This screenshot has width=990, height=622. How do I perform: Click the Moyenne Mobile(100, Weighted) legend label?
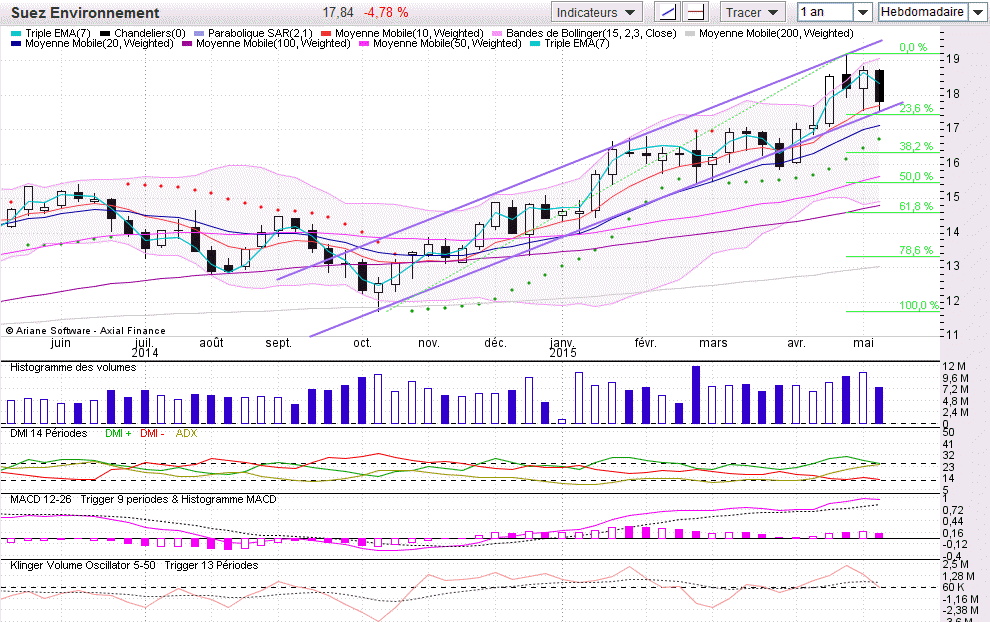click(x=273, y=43)
